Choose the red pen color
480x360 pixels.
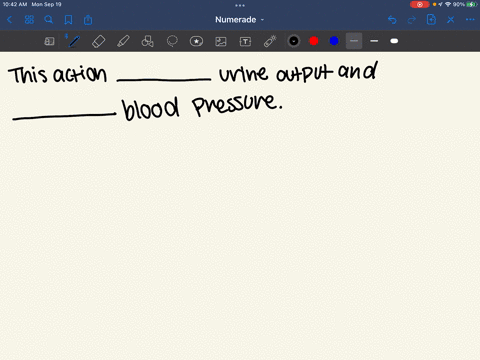(314, 41)
